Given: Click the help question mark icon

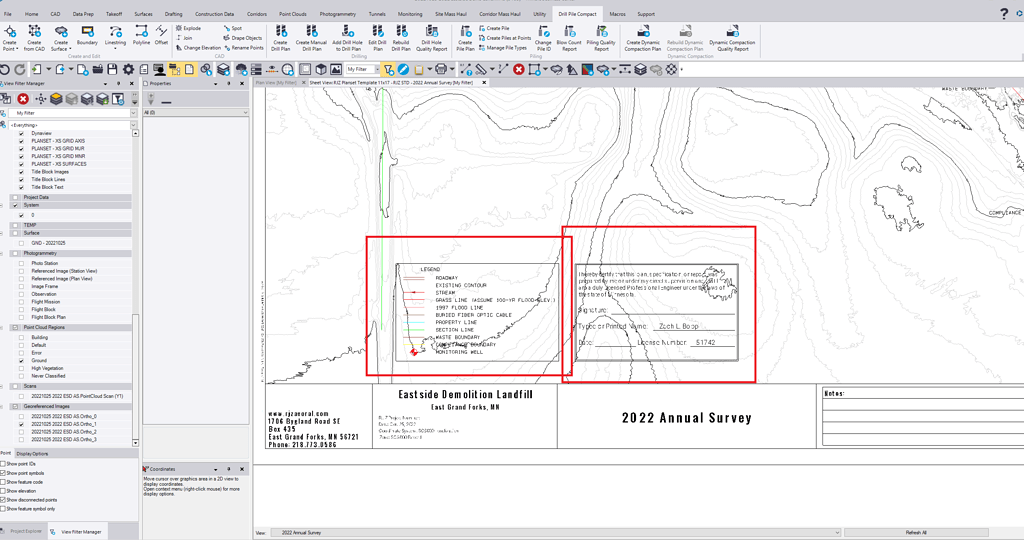Looking at the screenshot, I should pyautogui.click(x=1004, y=13).
